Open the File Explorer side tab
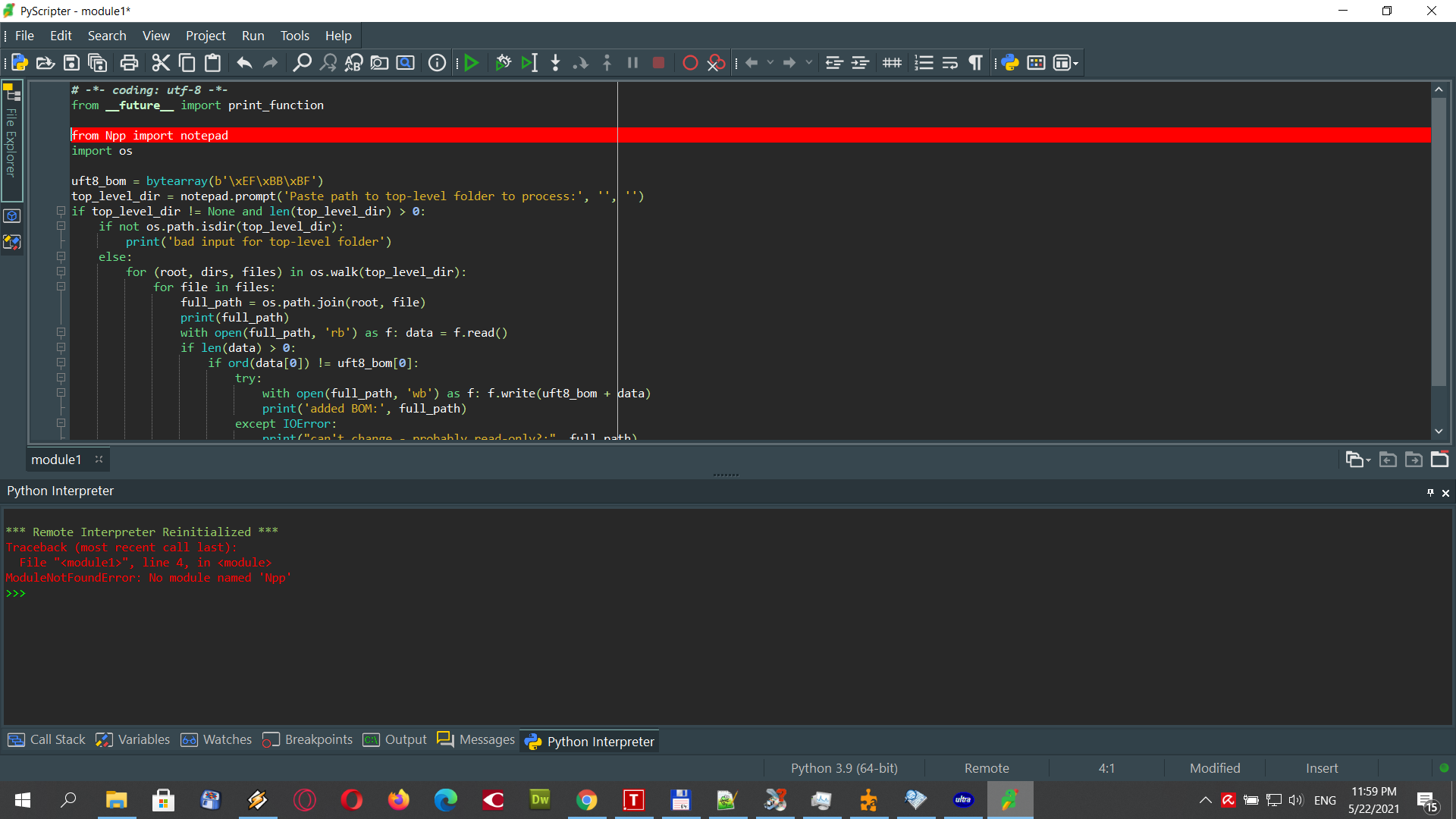 pos(11,141)
